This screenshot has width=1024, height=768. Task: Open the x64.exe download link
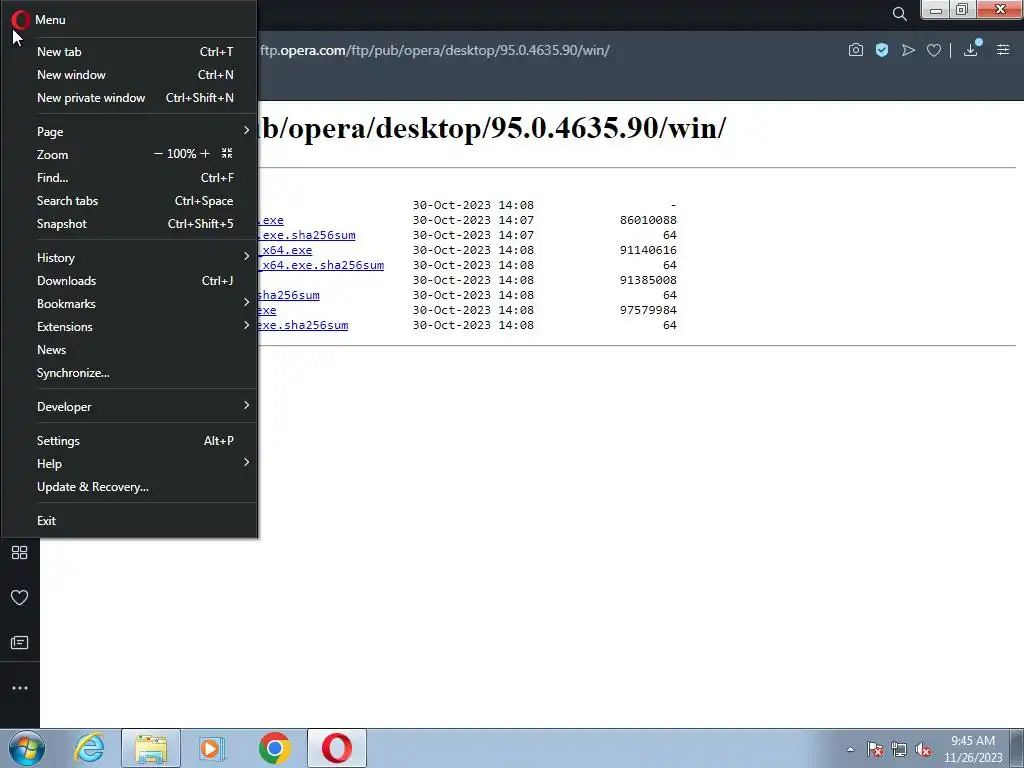(x=285, y=250)
